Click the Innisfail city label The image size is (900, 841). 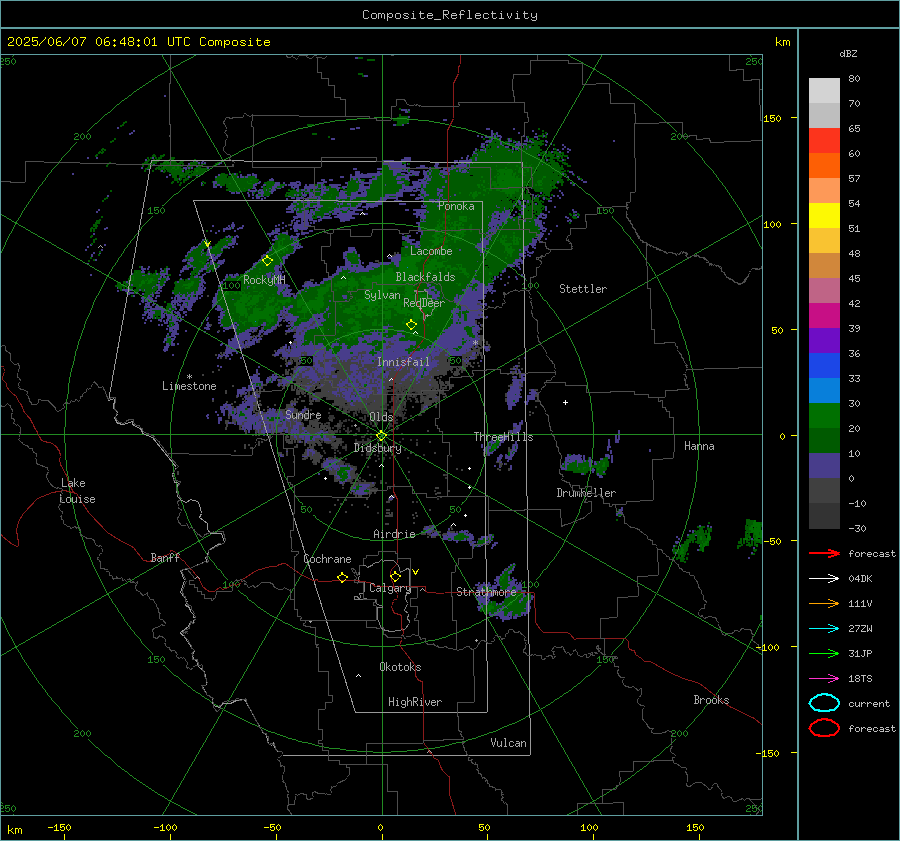[x=403, y=362]
